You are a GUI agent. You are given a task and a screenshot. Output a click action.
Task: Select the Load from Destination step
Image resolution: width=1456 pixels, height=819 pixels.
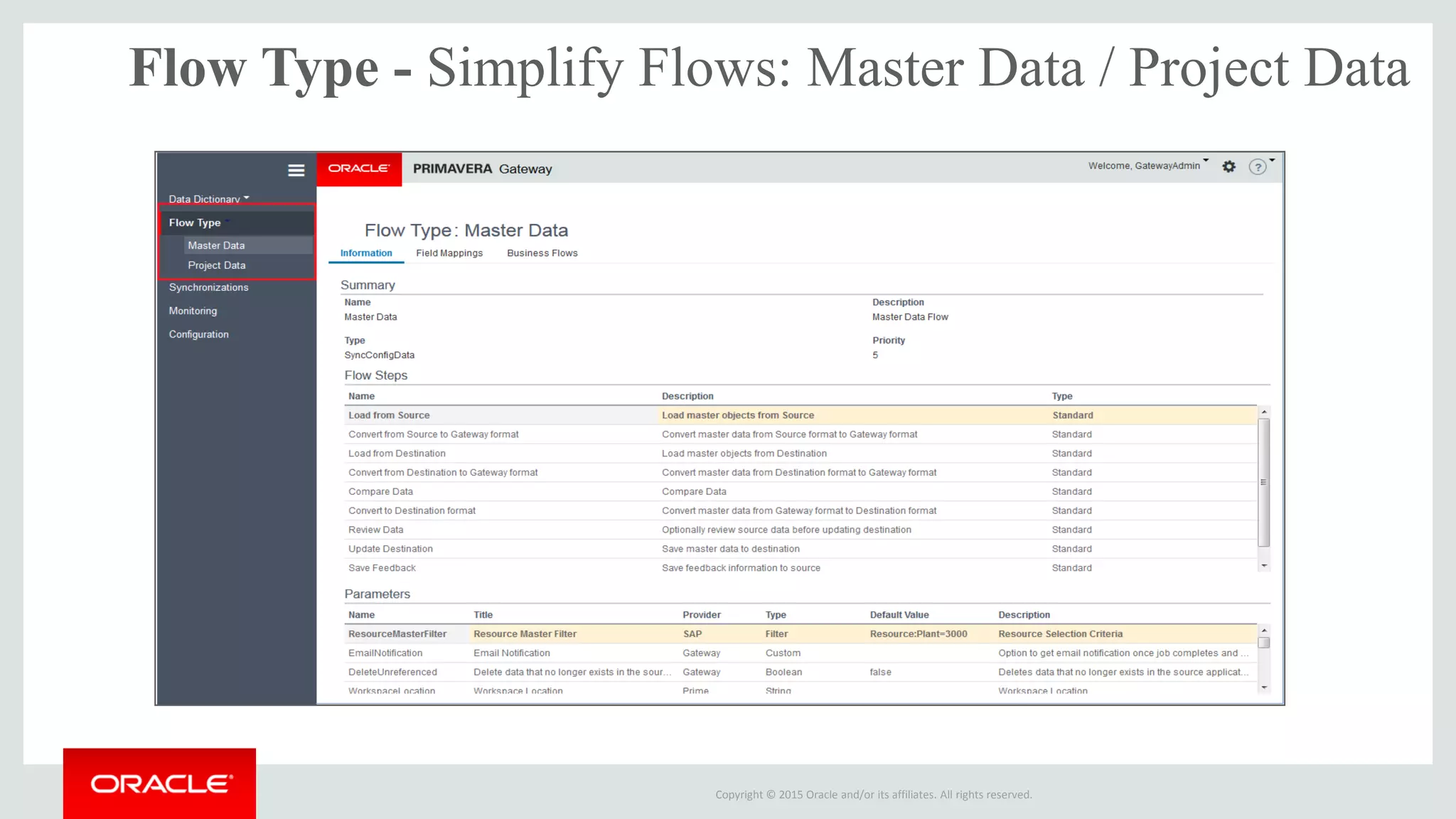coord(800,454)
